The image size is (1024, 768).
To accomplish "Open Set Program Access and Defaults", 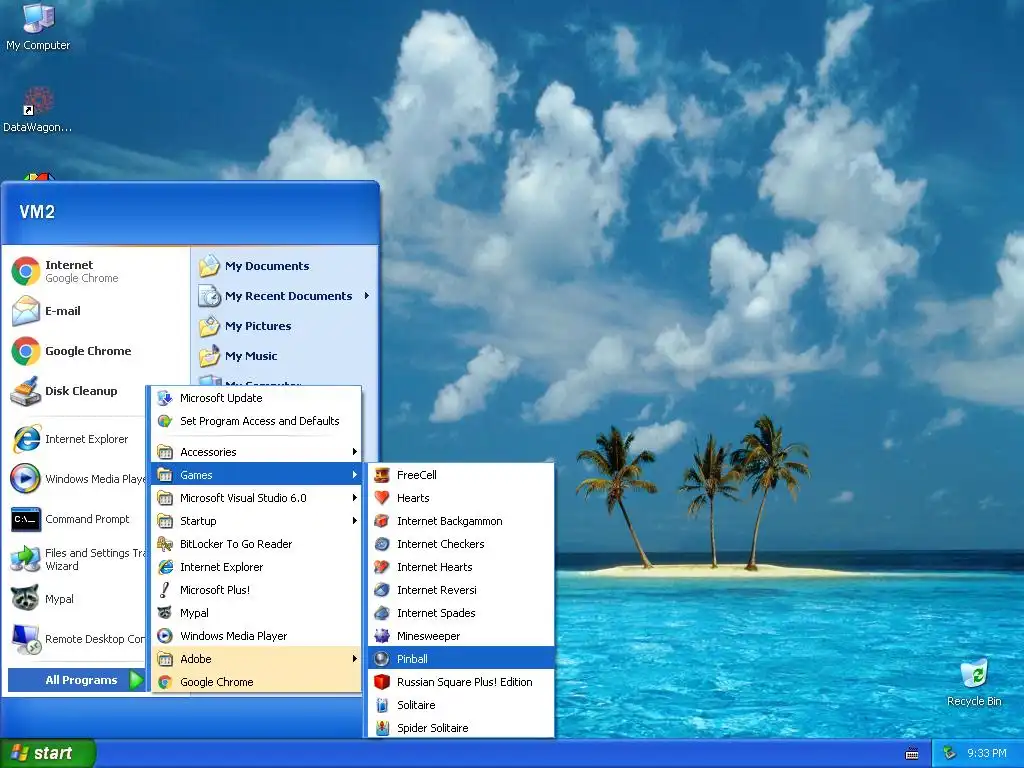I will (257, 421).
